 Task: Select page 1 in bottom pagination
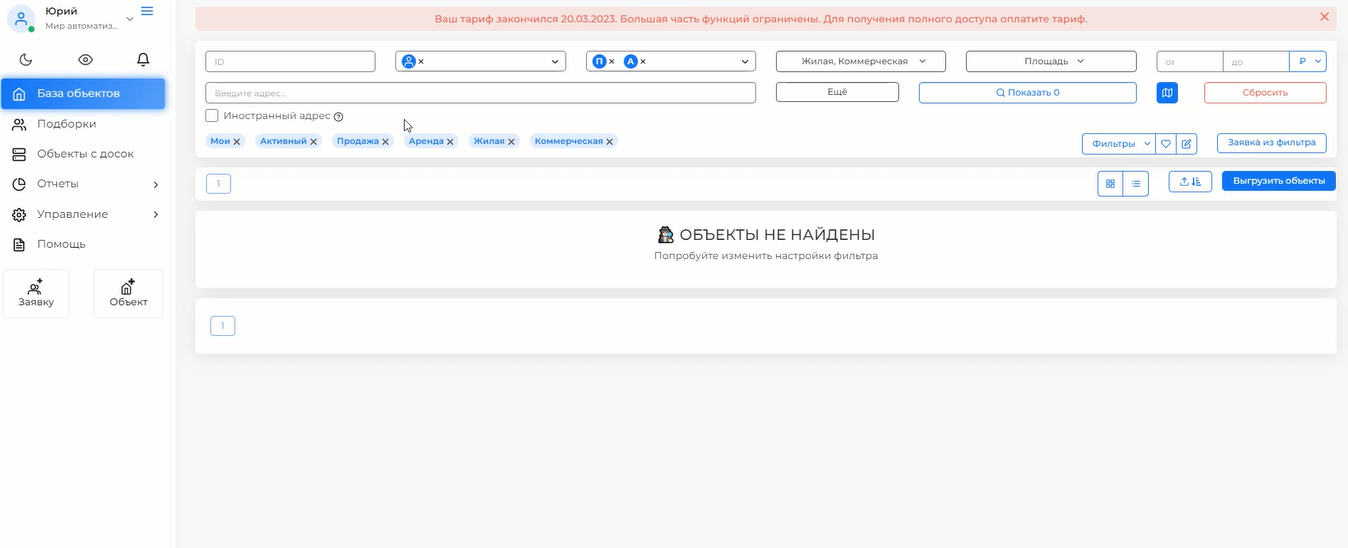(x=223, y=326)
